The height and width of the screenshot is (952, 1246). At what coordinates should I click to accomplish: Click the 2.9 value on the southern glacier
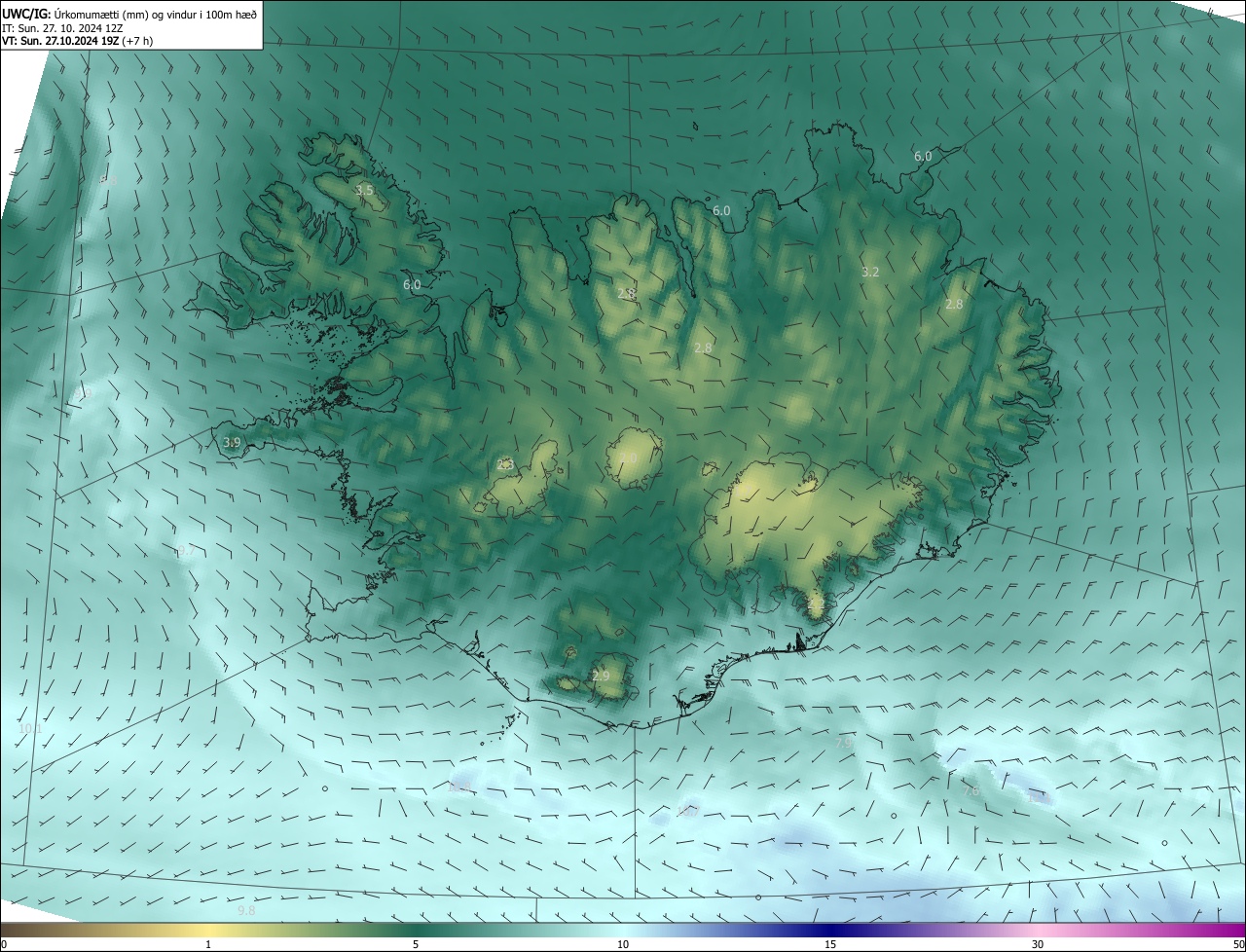(601, 677)
